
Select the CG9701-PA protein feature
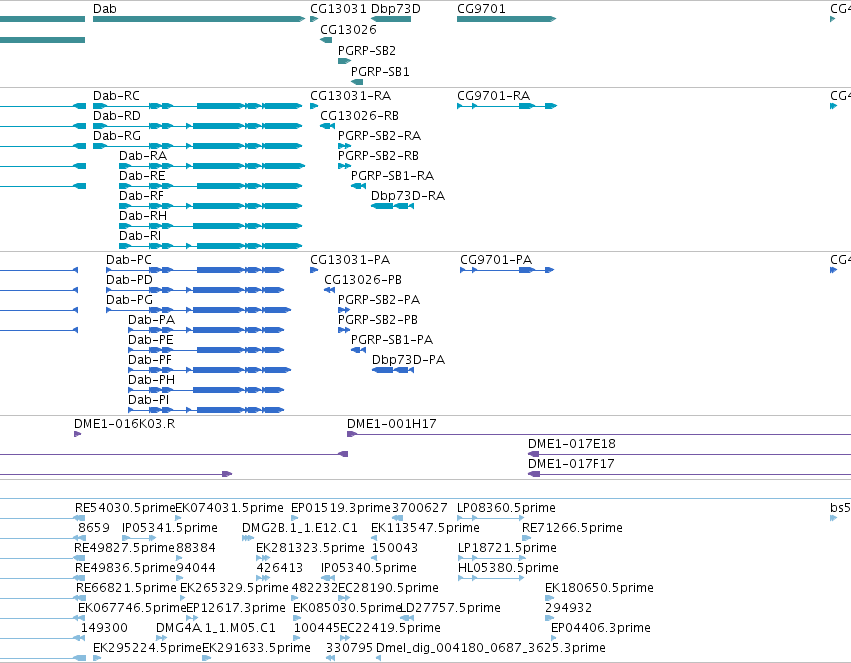tap(507, 270)
